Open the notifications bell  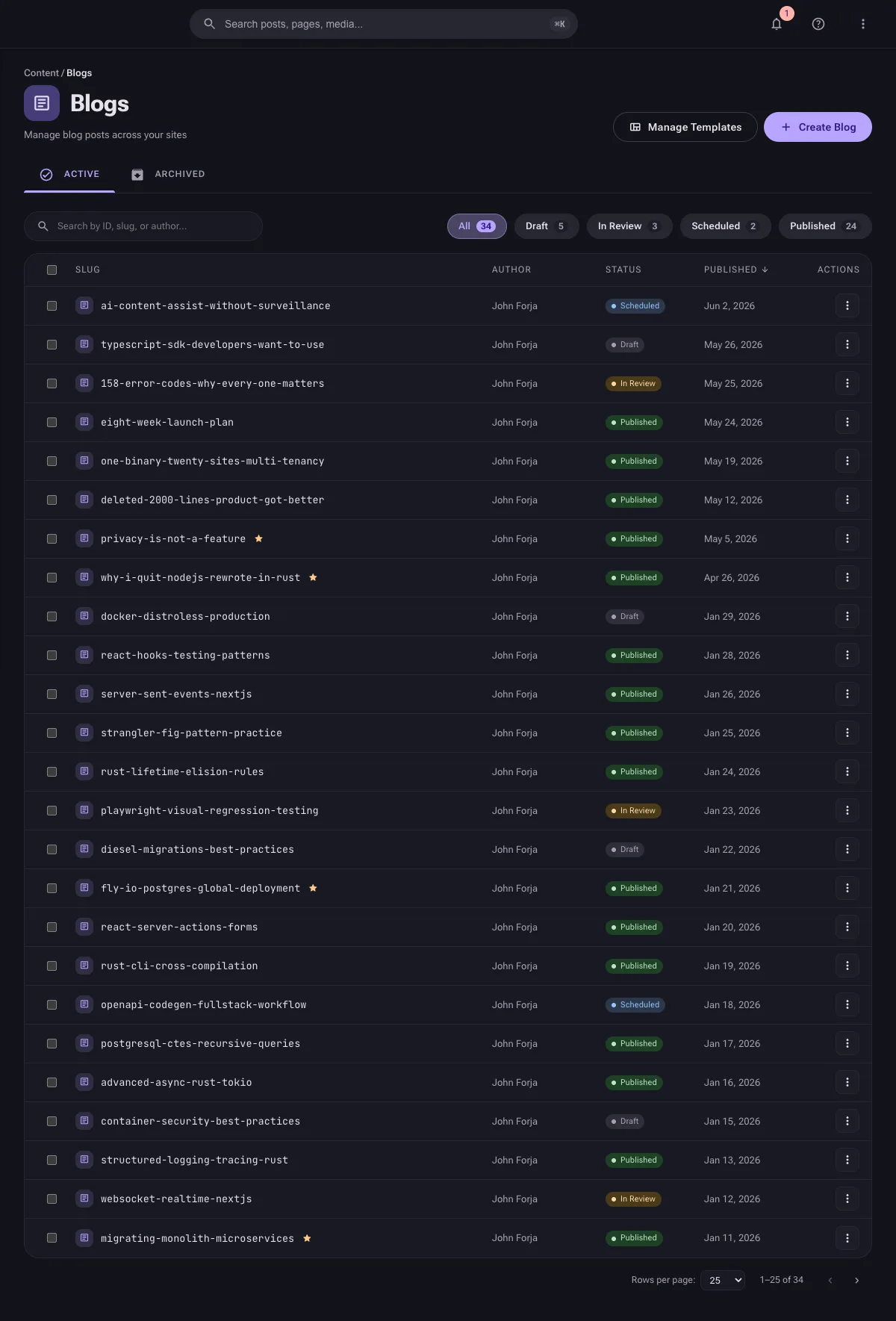777,24
